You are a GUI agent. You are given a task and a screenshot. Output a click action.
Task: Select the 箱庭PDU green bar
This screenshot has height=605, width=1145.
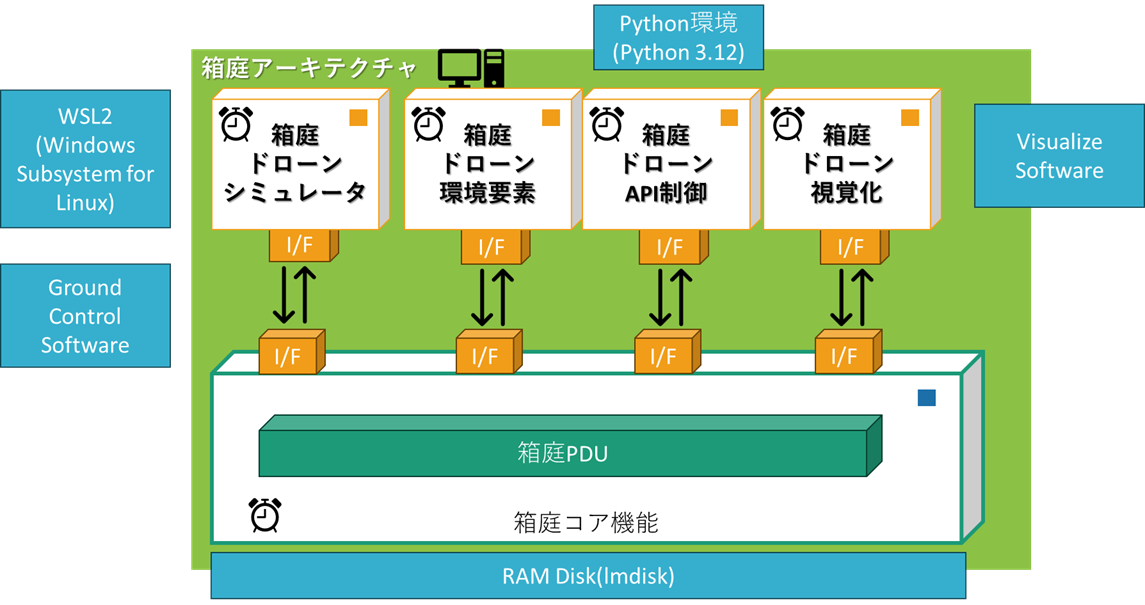[570, 446]
